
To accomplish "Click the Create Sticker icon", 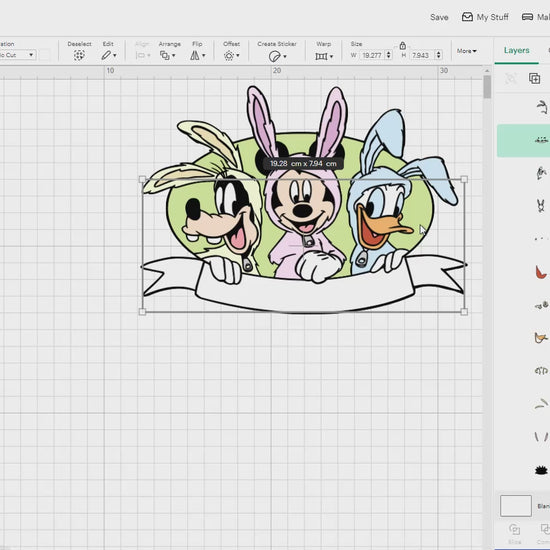I will tap(274, 56).
